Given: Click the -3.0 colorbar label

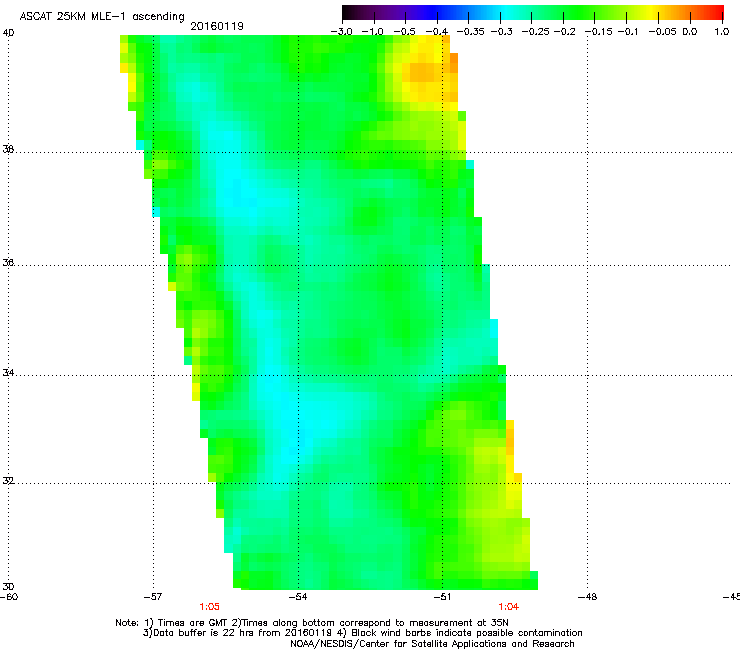Looking at the screenshot, I should point(342,32).
